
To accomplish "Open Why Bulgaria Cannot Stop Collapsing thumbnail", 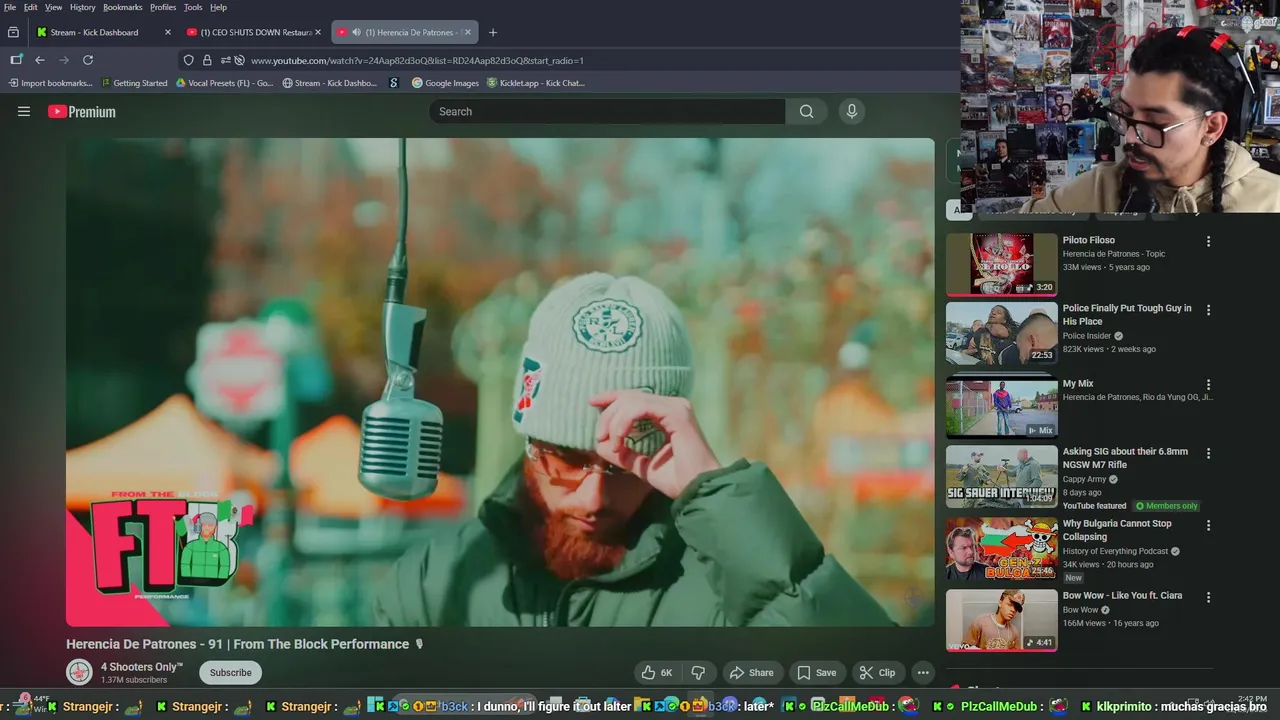I will [1001, 549].
